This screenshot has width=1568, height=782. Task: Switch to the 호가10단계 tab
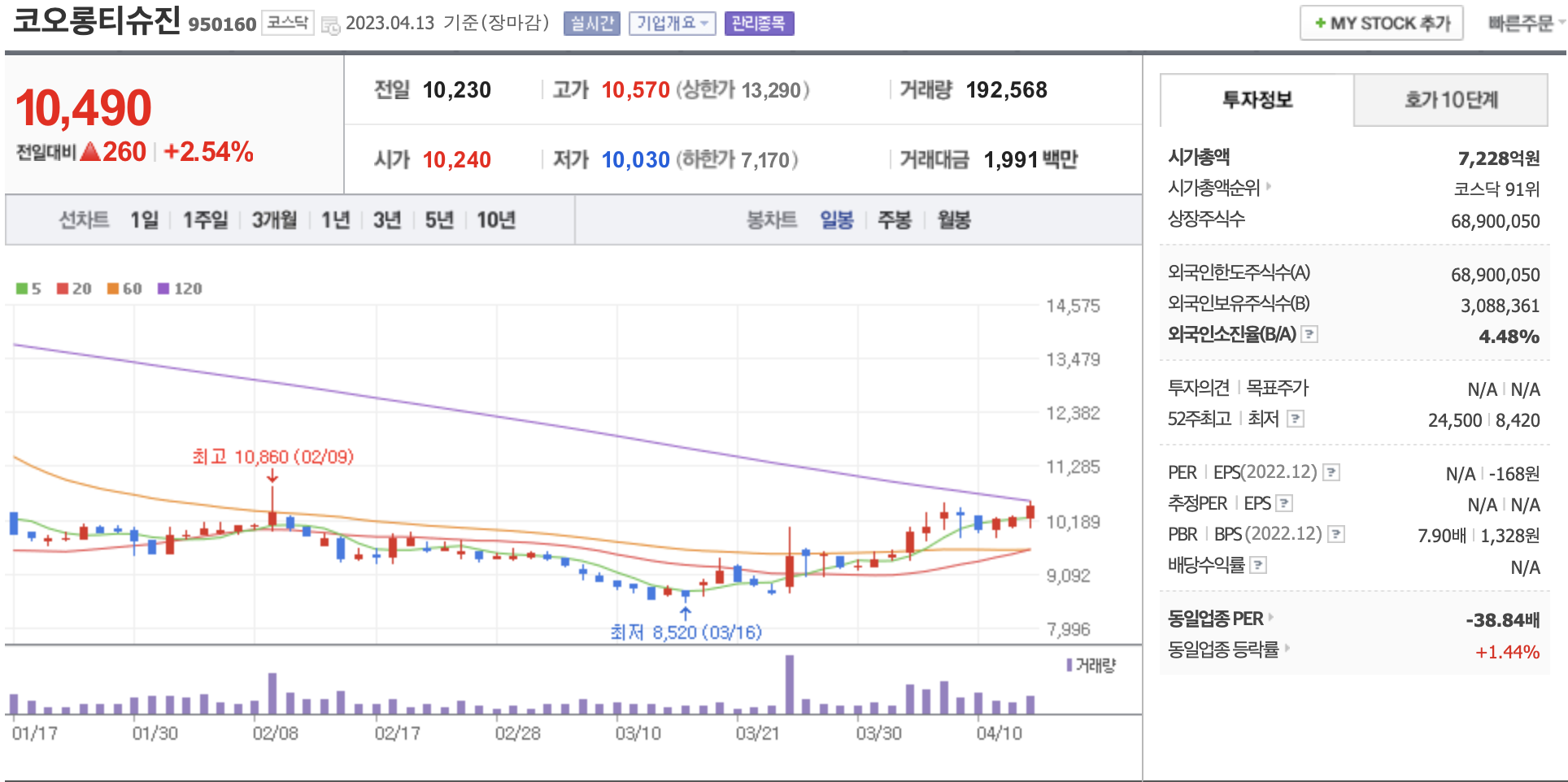[x=1450, y=100]
